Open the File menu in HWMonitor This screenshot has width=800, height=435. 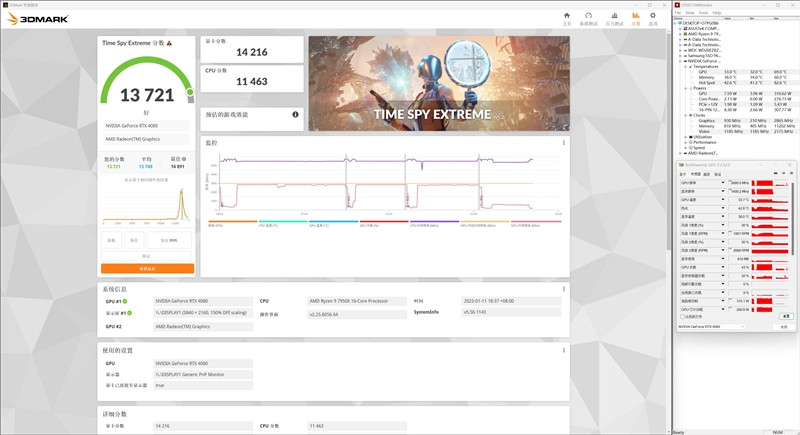(678, 12)
